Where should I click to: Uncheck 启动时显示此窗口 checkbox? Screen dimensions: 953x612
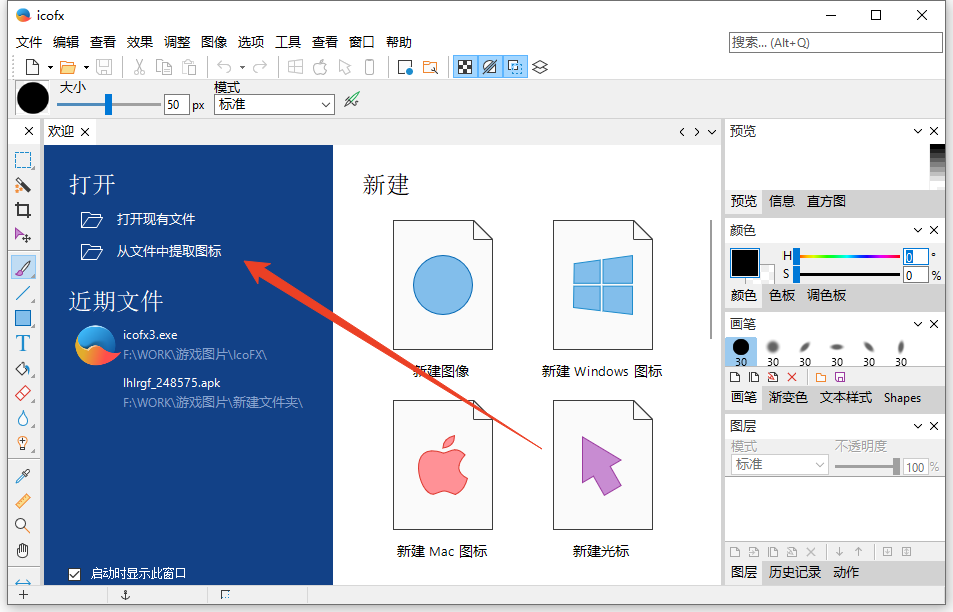click(x=74, y=573)
